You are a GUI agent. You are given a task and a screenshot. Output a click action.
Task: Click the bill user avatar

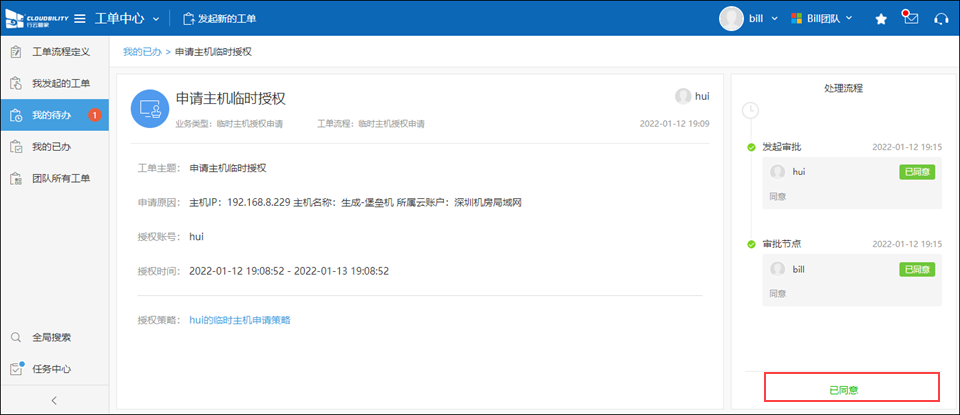pos(731,19)
